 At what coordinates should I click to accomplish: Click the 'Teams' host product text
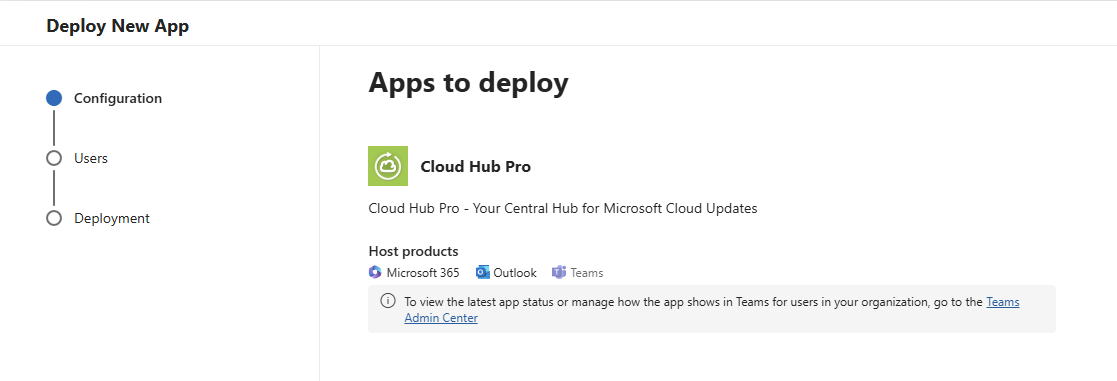587,273
